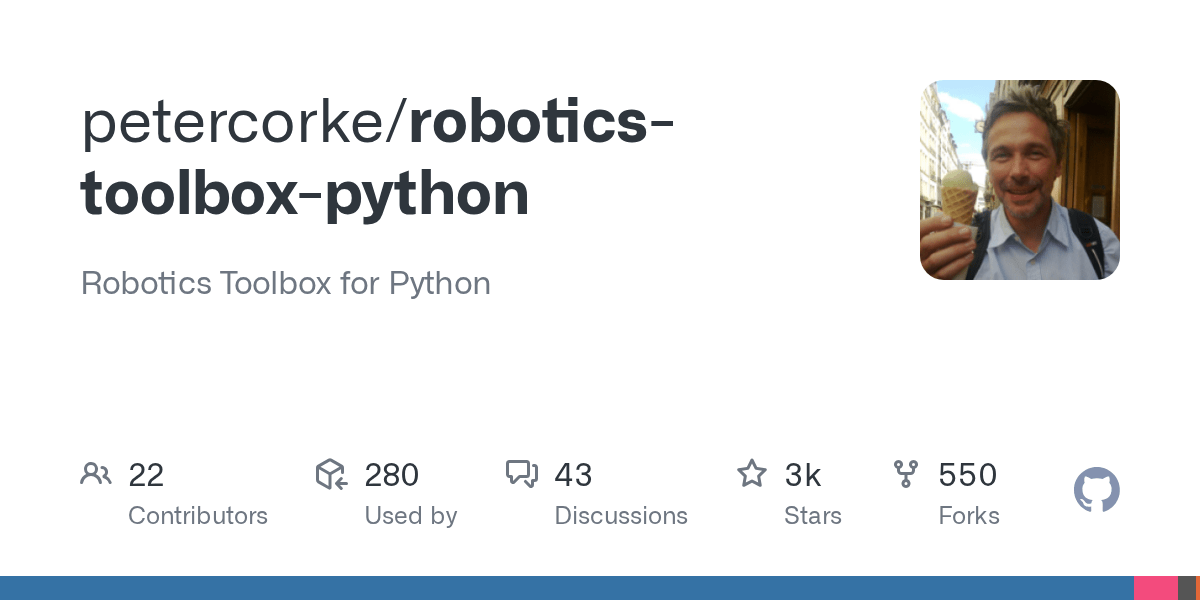Open the Discussions label
Screen dimensions: 1200x600
tap(621, 516)
